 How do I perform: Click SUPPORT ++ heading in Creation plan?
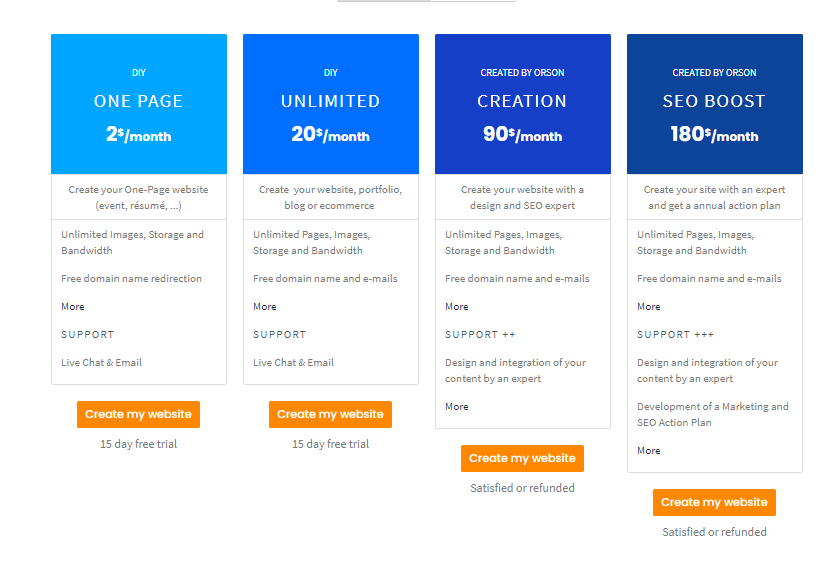coord(480,335)
